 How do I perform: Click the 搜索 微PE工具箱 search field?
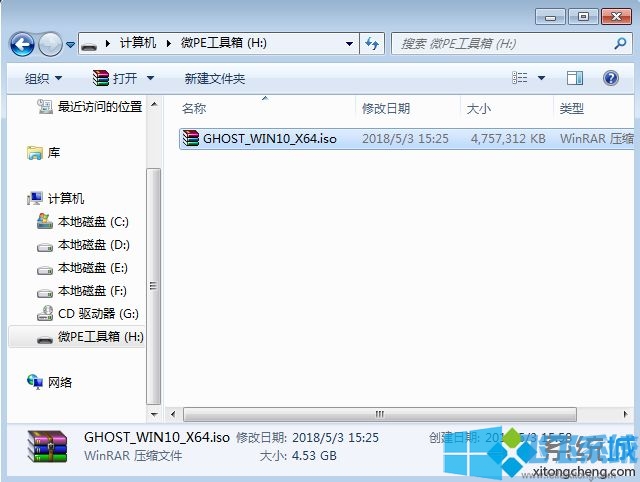tap(505, 44)
